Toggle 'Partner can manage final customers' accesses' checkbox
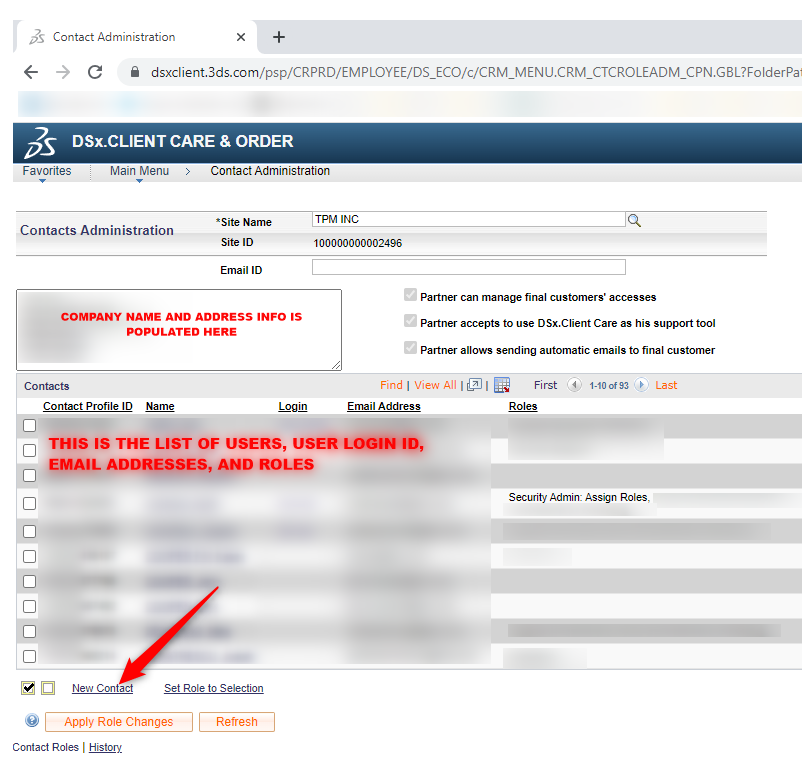Image resolution: width=802 pixels, height=760 pixels. [410, 296]
